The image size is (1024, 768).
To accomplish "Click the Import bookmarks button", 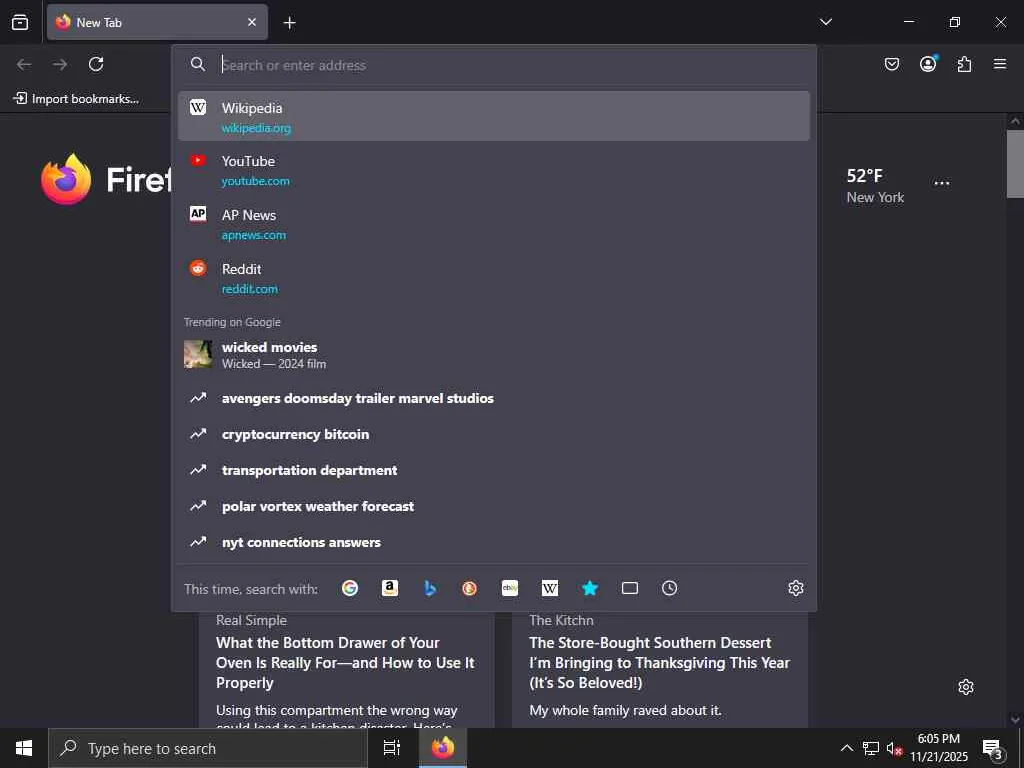I will click(x=76, y=99).
